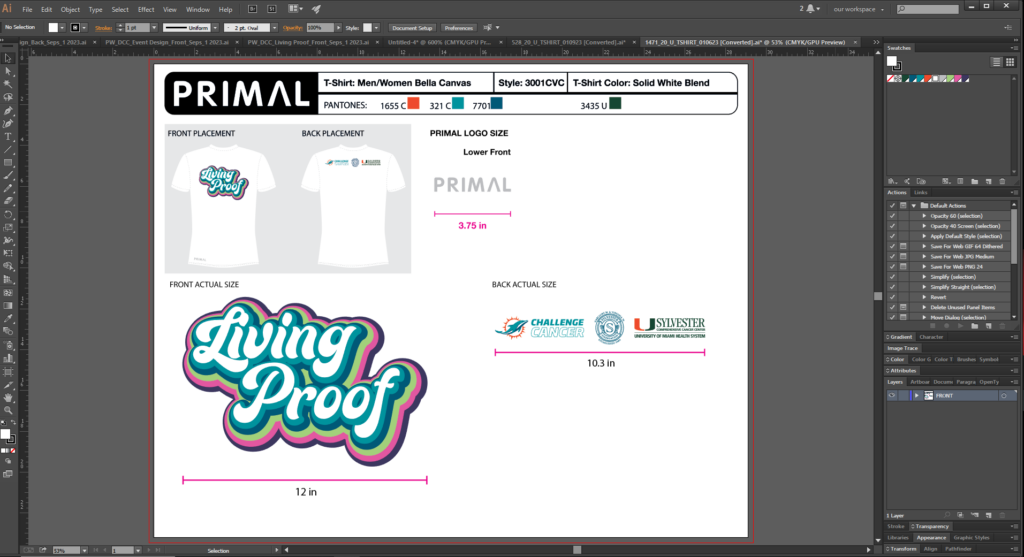Select the orange swatch in Swatches panel
The width and height of the screenshot is (1024, 557).
tap(927, 79)
